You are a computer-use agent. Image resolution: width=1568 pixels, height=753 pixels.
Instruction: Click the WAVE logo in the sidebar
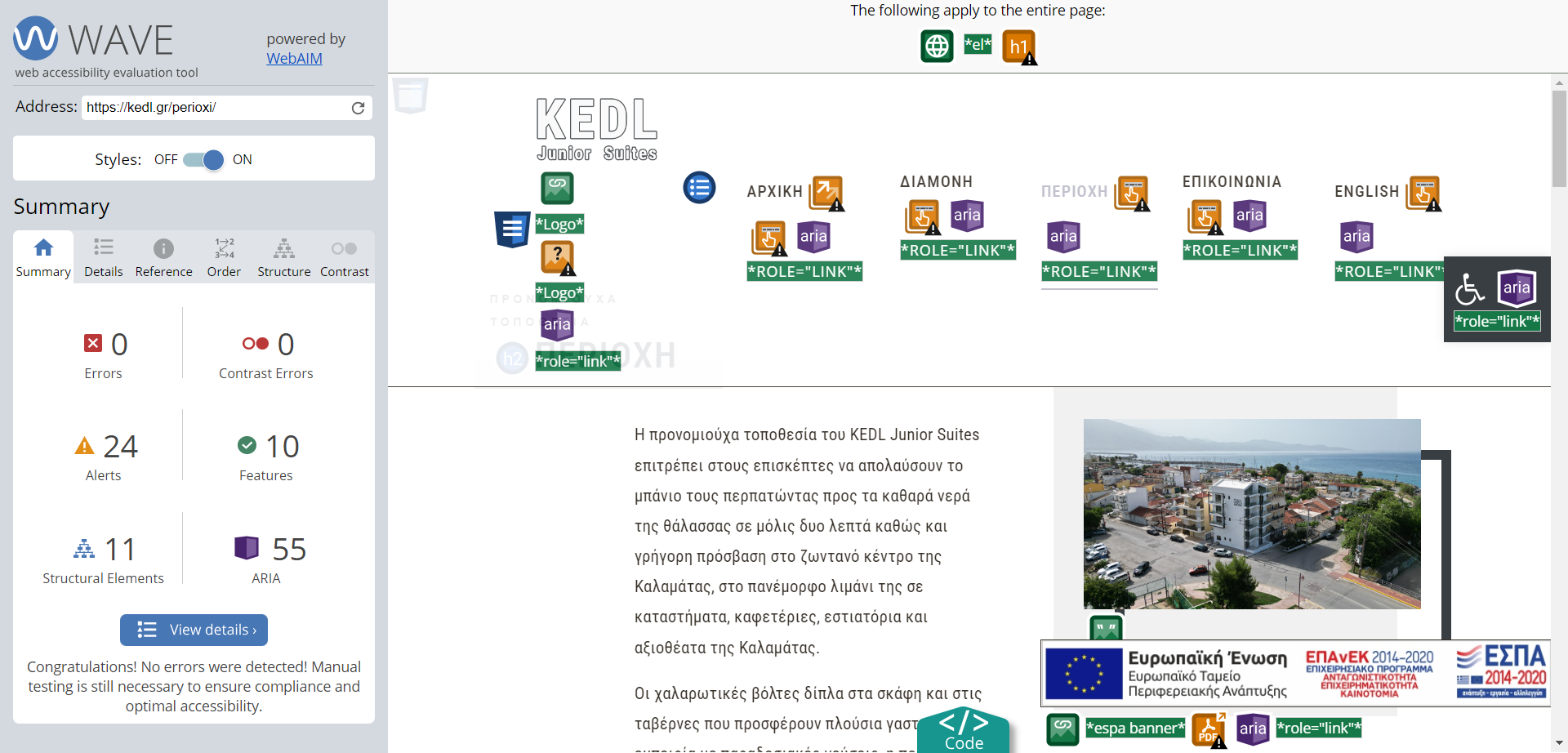pos(94,38)
